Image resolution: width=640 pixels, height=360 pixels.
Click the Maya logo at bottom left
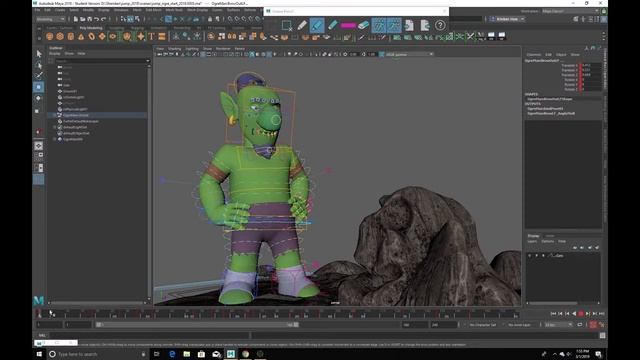(x=39, y=301)
